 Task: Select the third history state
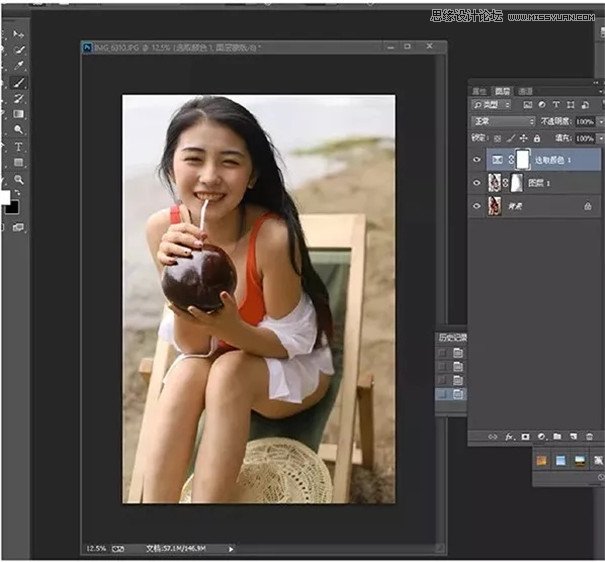tap(451, 380)
